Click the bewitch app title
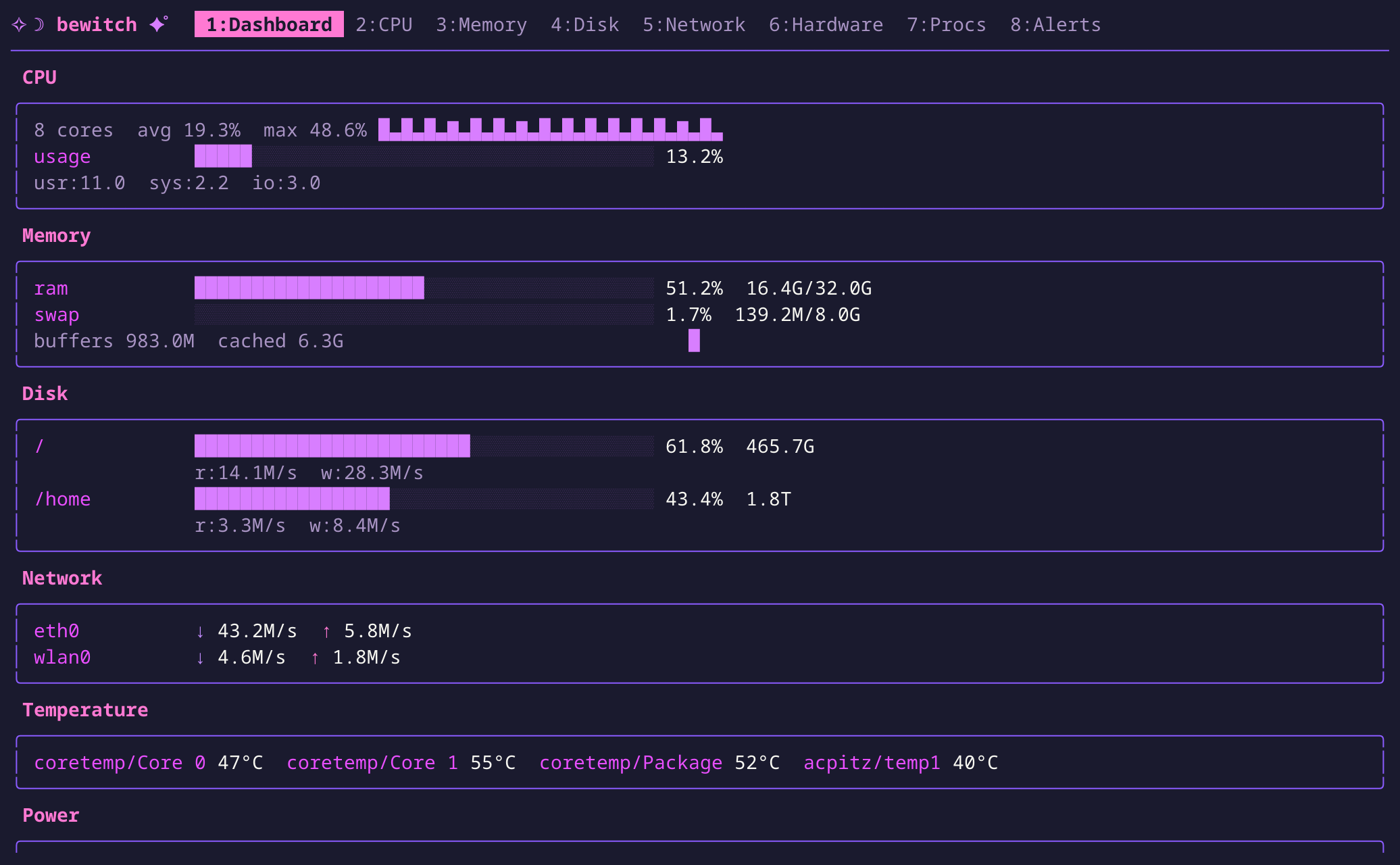 coord(97,24)
